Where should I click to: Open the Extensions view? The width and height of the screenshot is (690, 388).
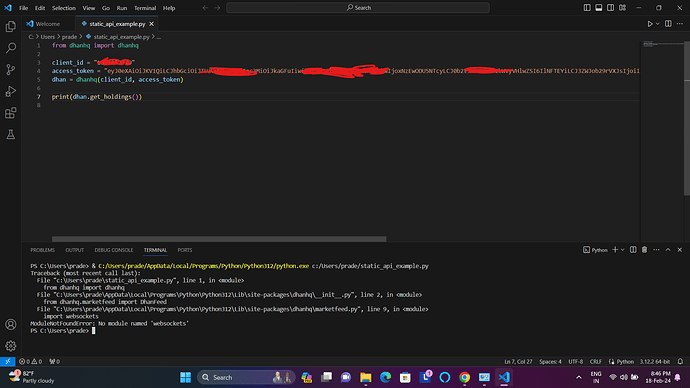11,113
